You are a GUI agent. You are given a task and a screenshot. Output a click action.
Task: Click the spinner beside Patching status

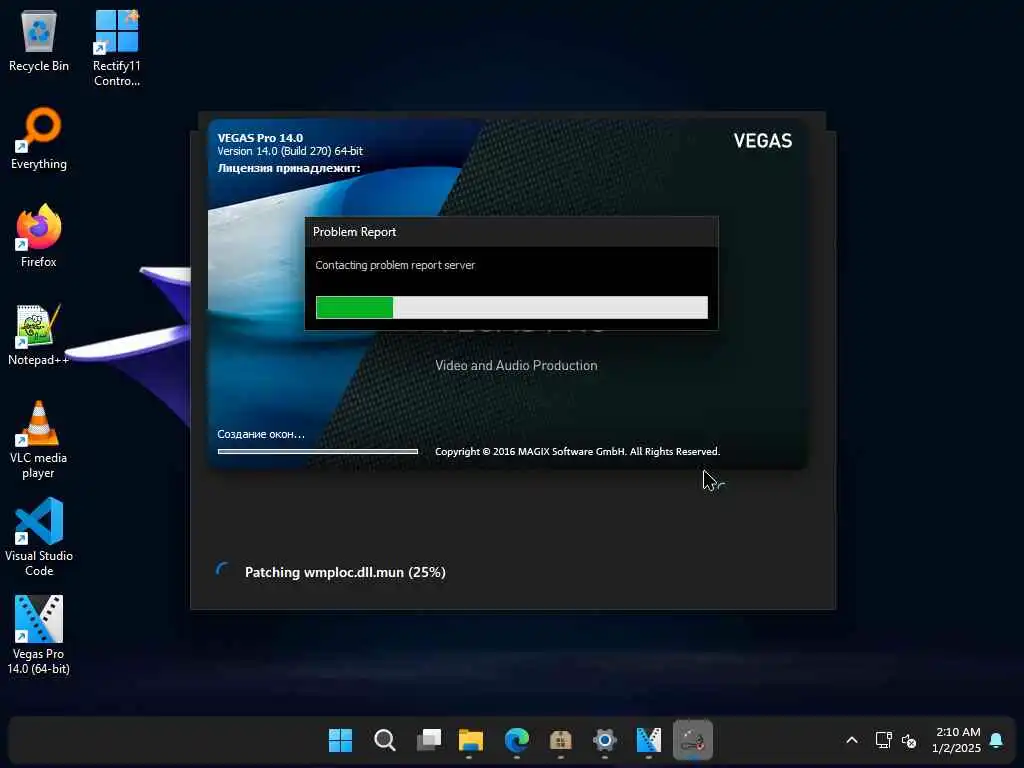pos(223,570)
